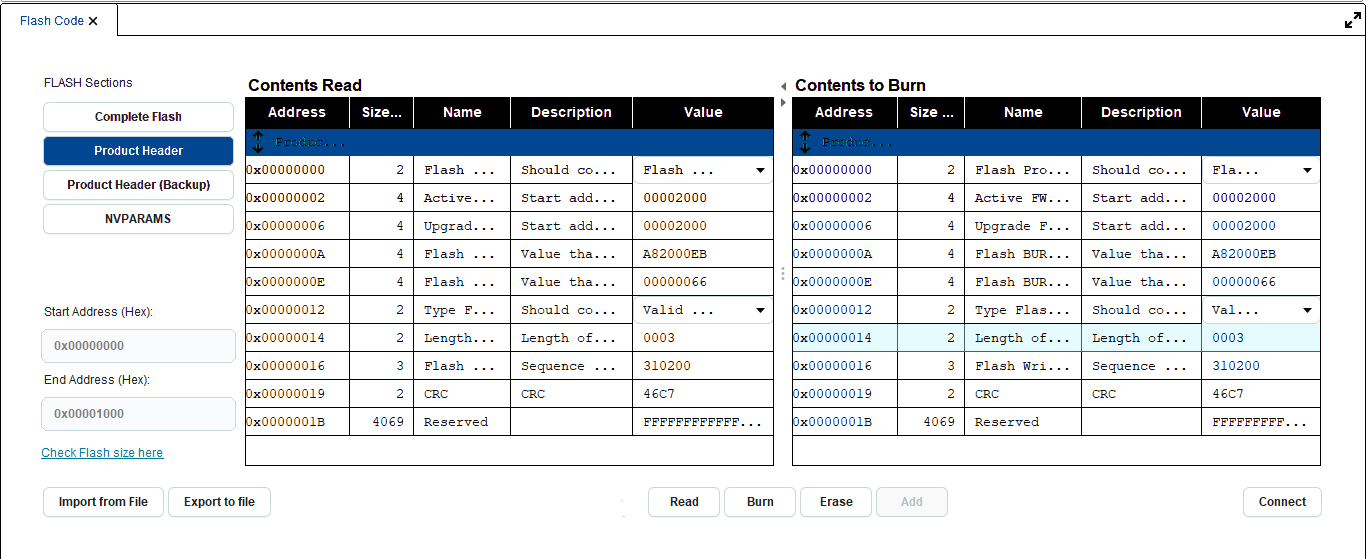Click the Name column header in Contents Read
The height and width of the screenshot is (559, 1366).
point(462,112)
